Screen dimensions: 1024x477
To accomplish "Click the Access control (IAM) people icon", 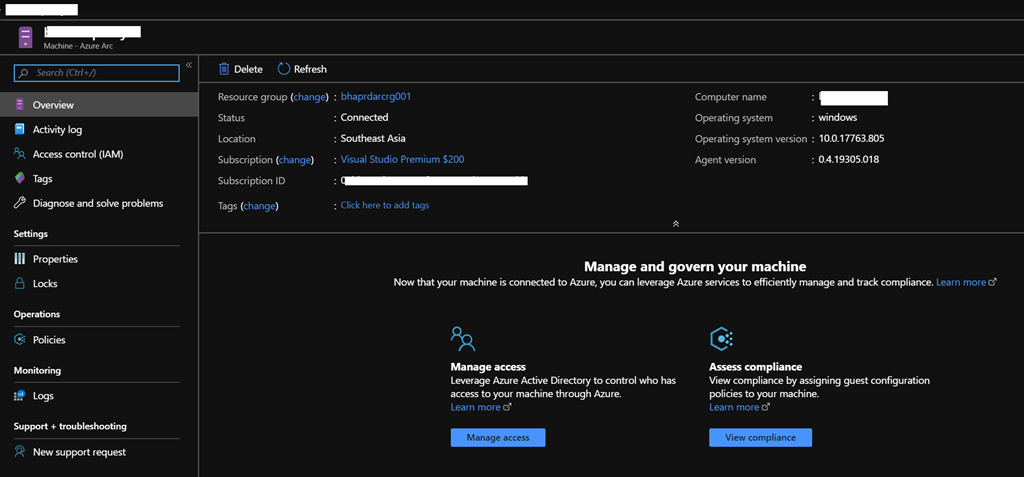I will (20, 154).
